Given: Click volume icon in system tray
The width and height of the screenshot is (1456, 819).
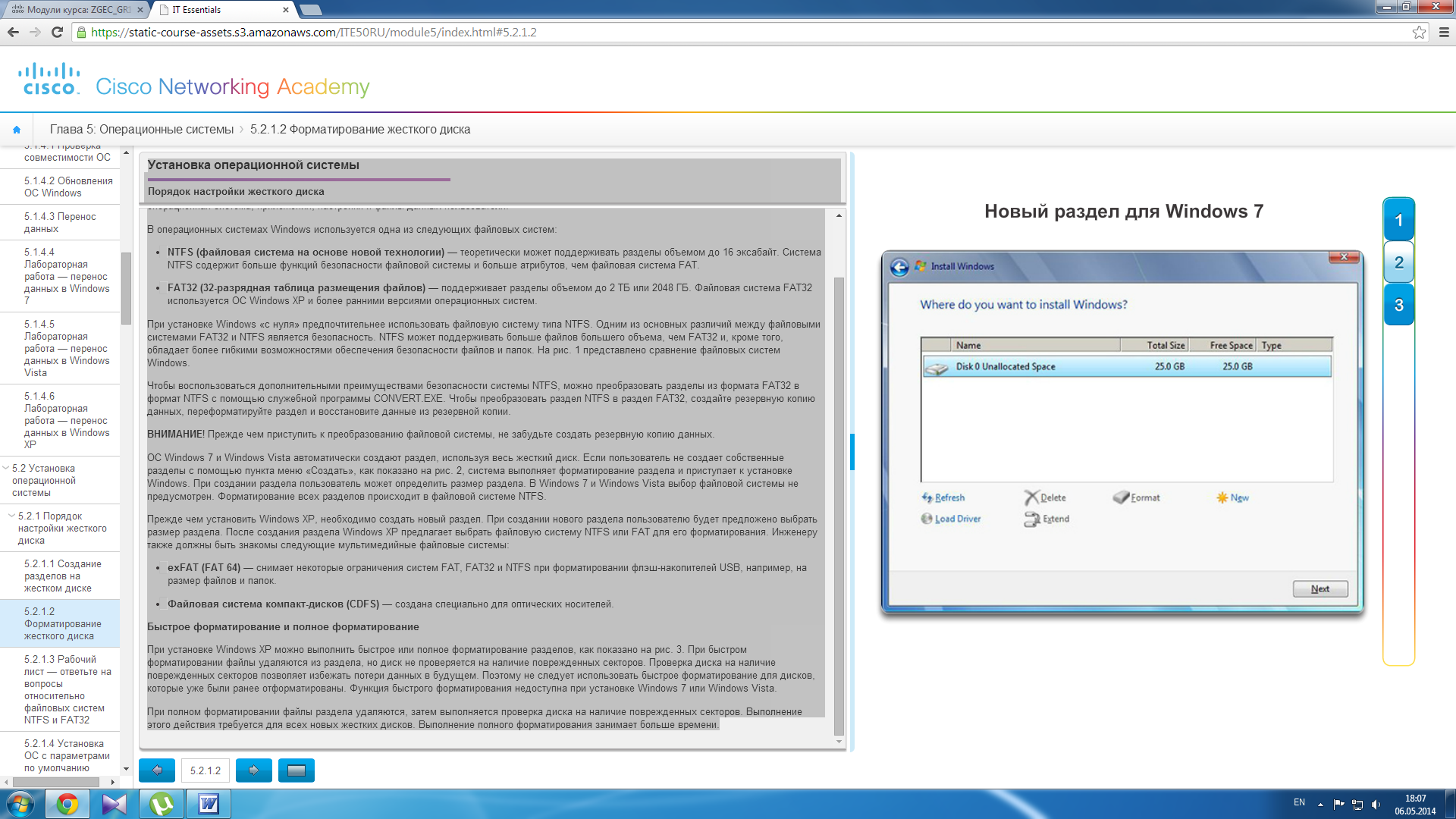Looking at the screenshot, I should [1376, 804].
